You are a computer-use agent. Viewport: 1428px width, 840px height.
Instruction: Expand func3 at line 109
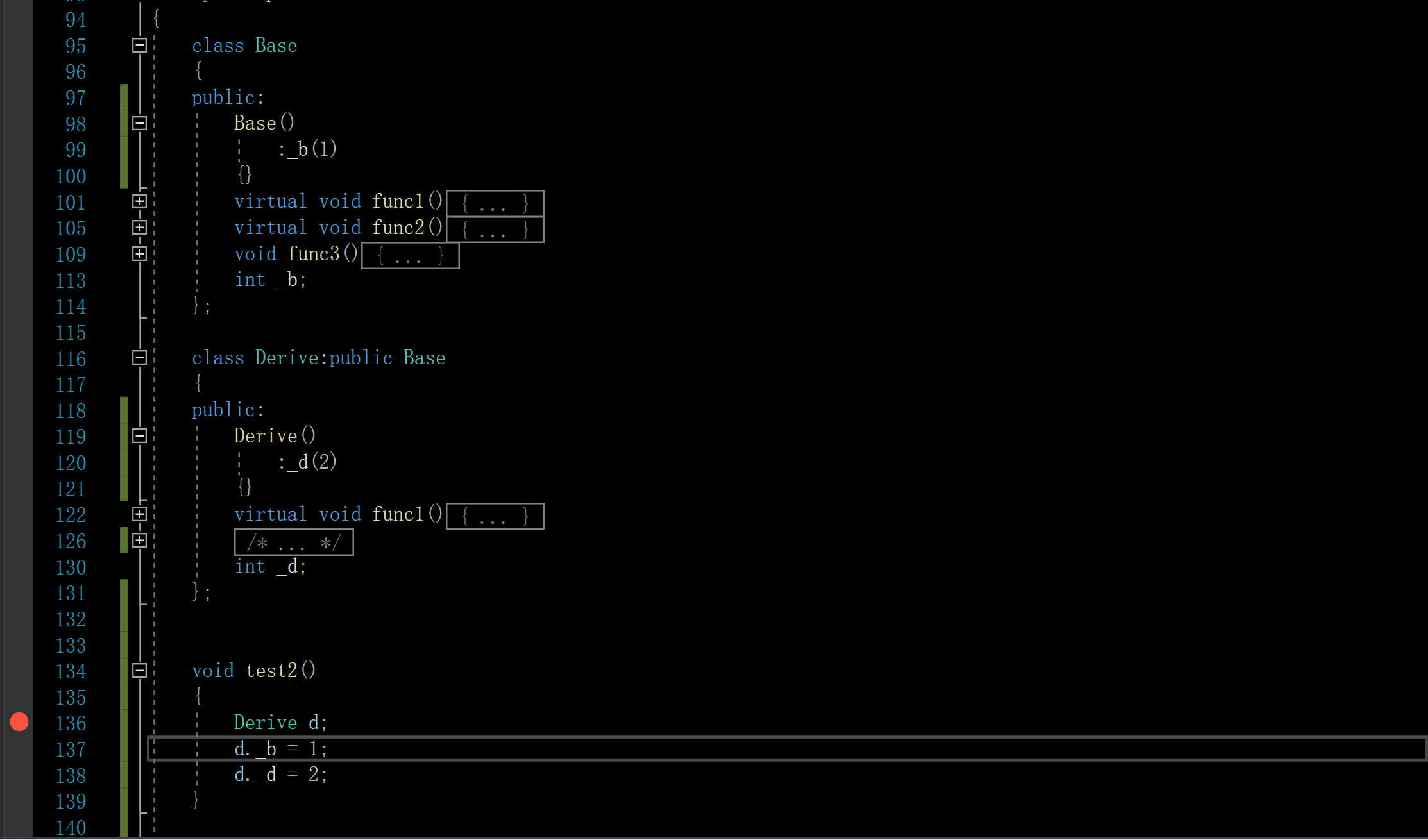pyautogui.click(x=139, y=254)
